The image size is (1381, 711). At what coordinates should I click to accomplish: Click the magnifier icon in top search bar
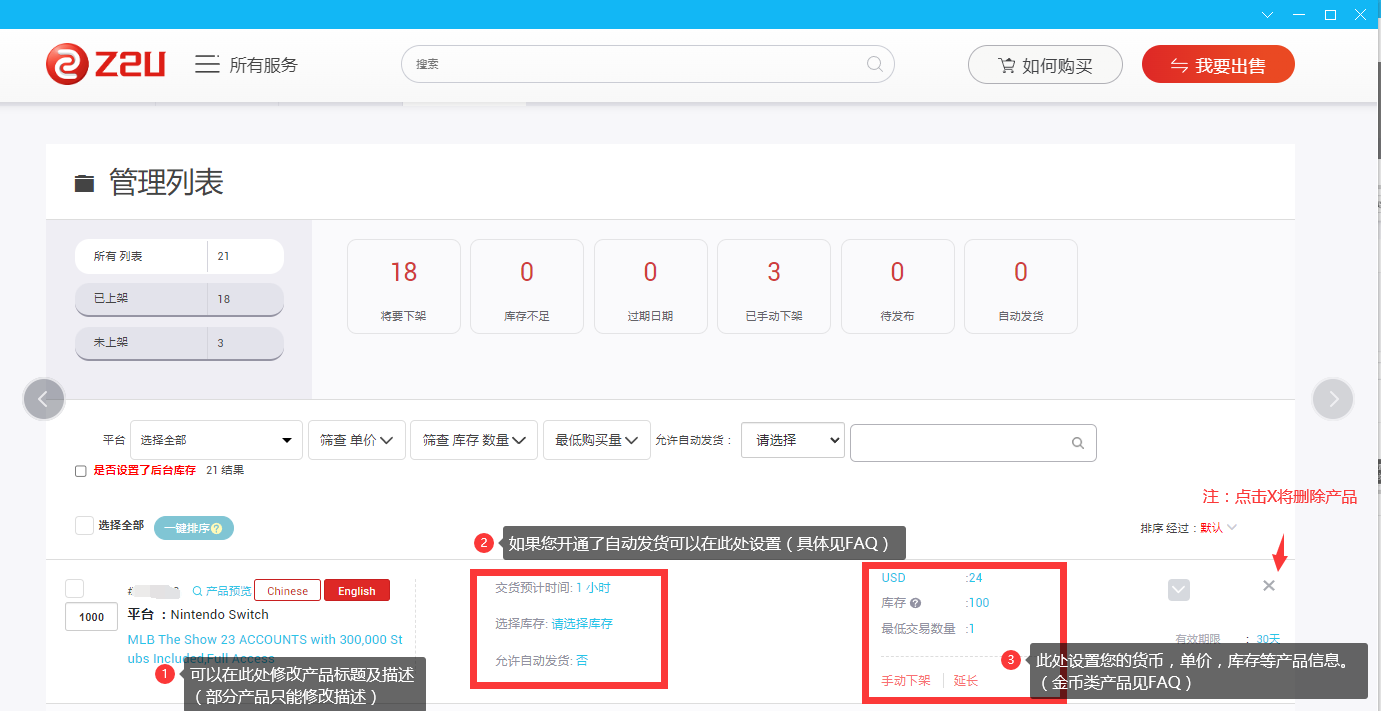tap(874, 64)
